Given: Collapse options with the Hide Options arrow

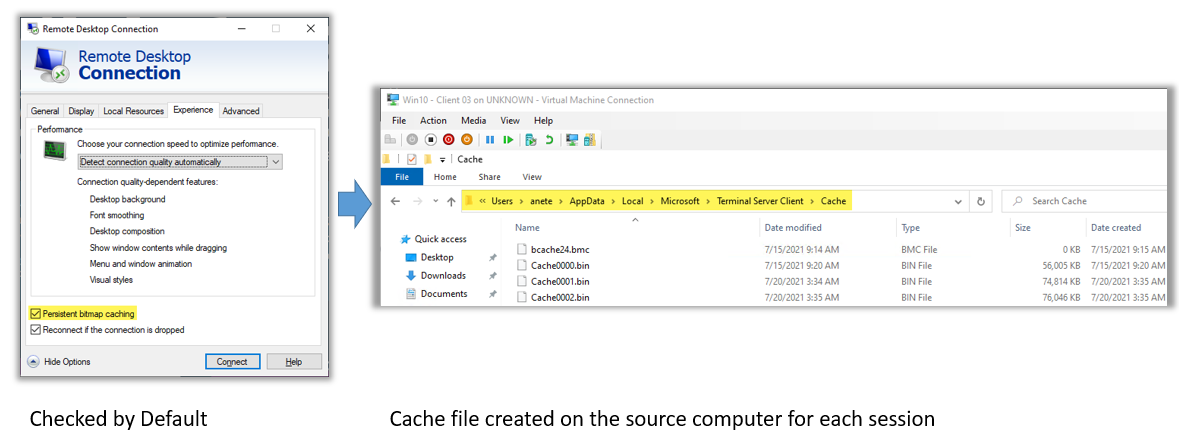Looking at the screenshot, I should [x=33, y=362].
